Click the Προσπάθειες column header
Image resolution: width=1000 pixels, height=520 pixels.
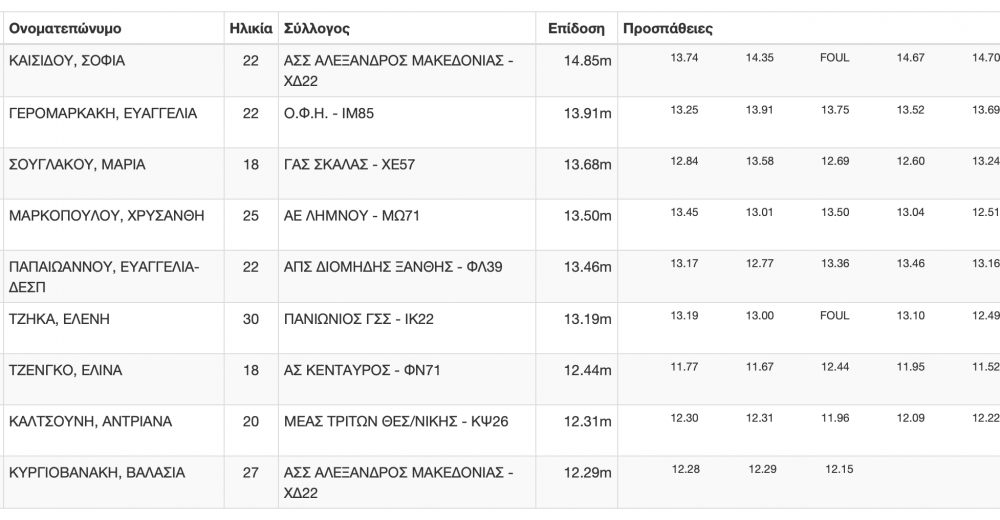668,29
